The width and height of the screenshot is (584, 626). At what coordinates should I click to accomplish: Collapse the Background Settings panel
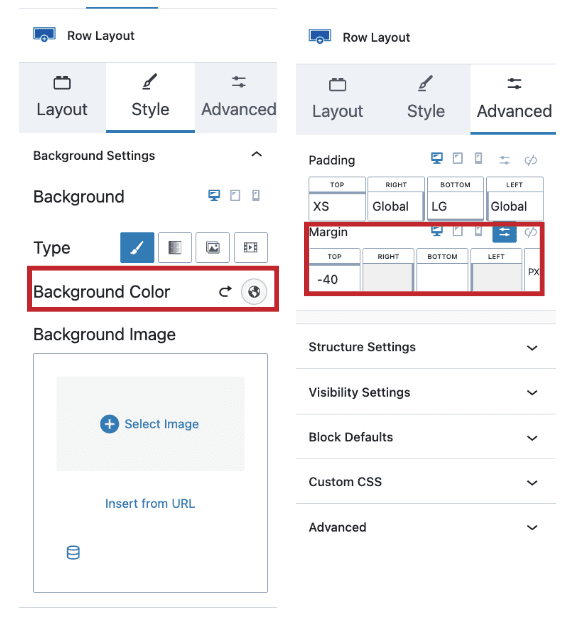(257, 155)
